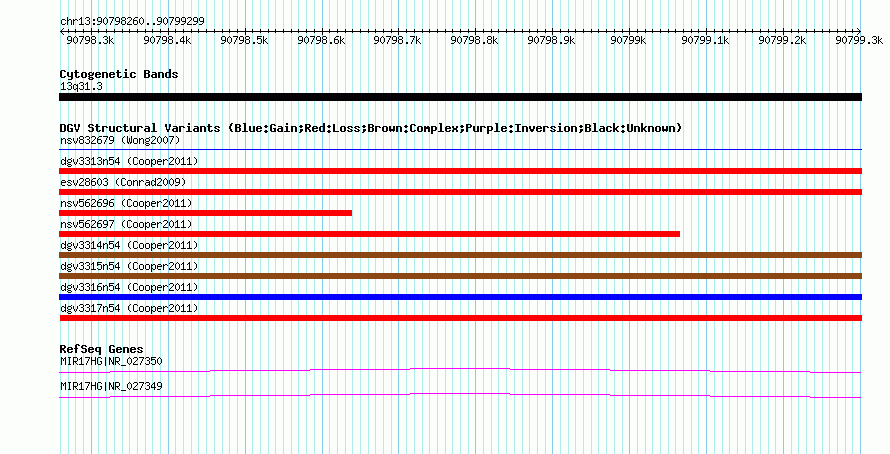Viewport: 890px width, 454px height.
Task: Click ruler tick label 90798.3k
Action: point(90,40)
